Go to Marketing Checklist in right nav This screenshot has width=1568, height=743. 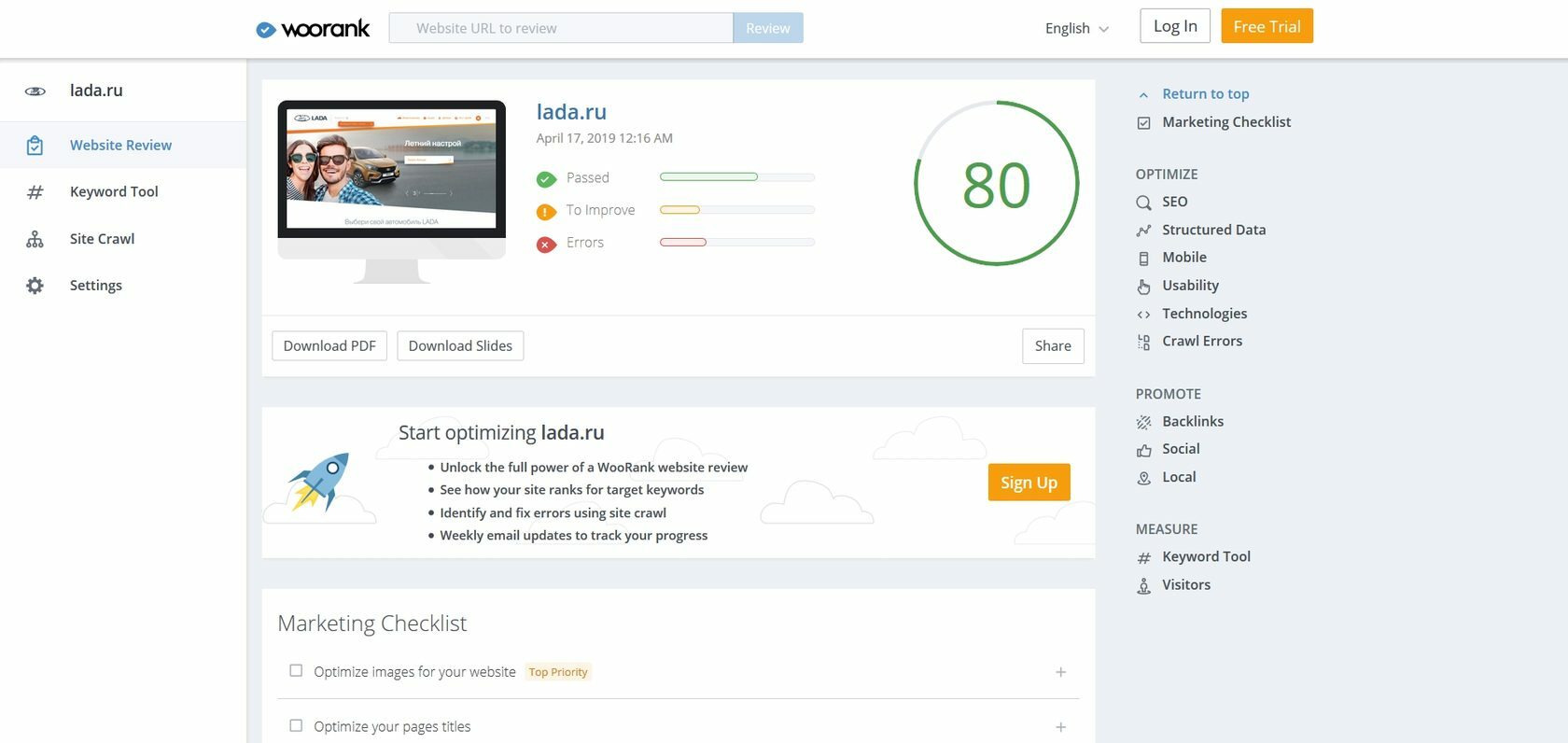[1226, 122]
